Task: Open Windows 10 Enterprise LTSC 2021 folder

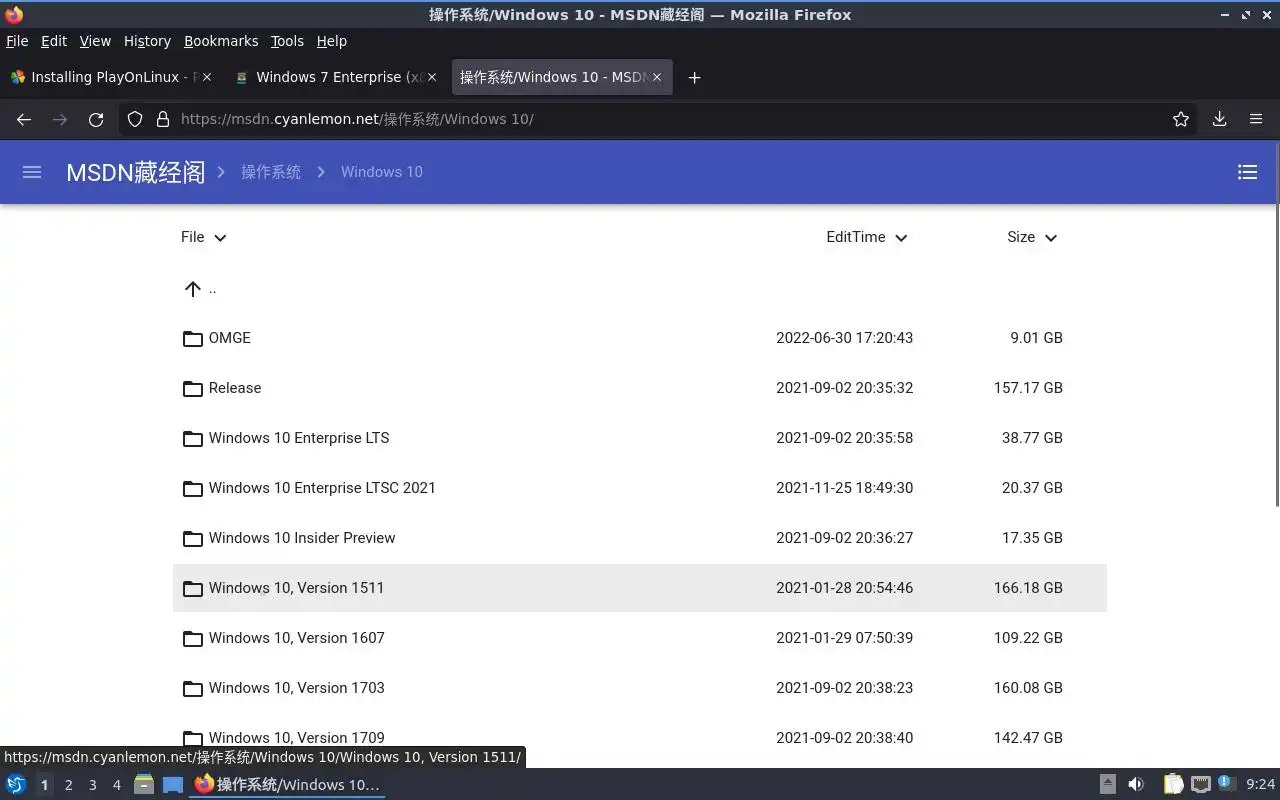Action: pos(322,488)
